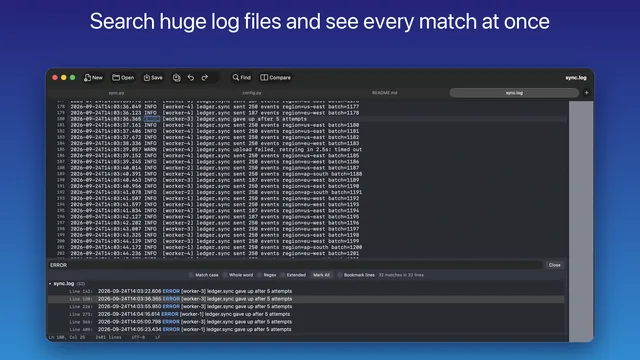Click the Mark All button
The width and height of the screenshot is (640, 360).
coord(321,275)
